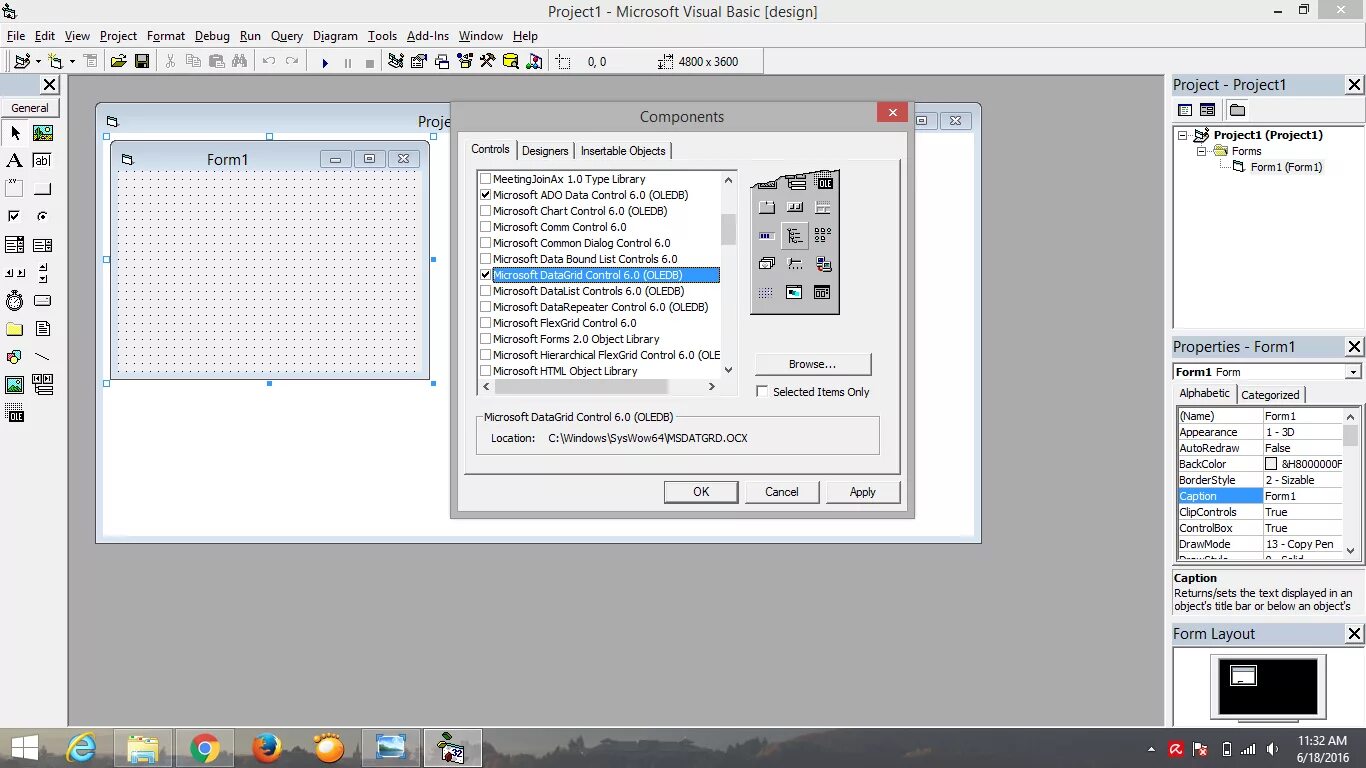Click View Object icon in Project panel
This screenshot has width=1366, height=768.
[1207, 110]
